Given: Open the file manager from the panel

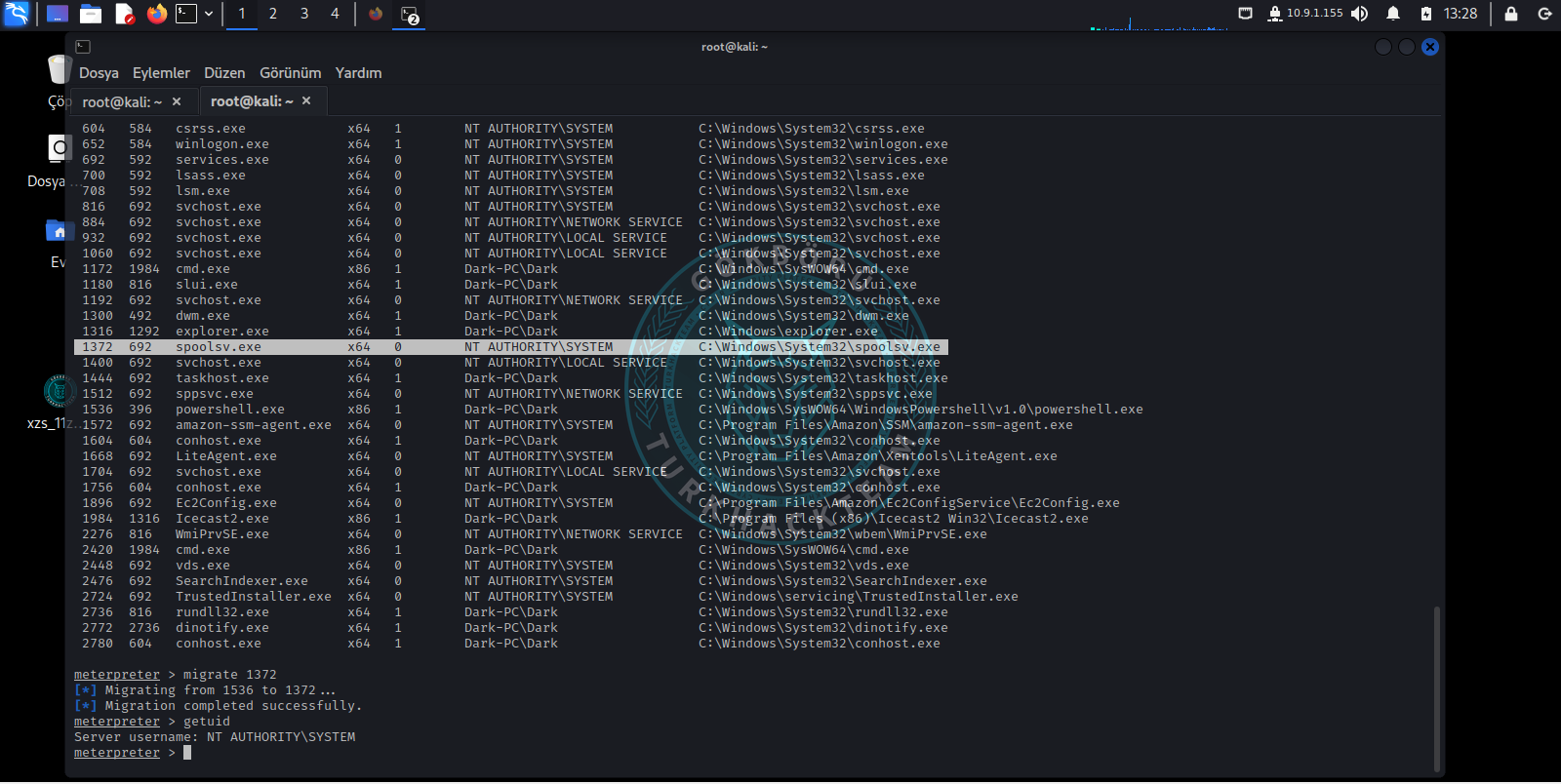Looking at the screenshot, I should pyautogui.click(x=91, y=14).
